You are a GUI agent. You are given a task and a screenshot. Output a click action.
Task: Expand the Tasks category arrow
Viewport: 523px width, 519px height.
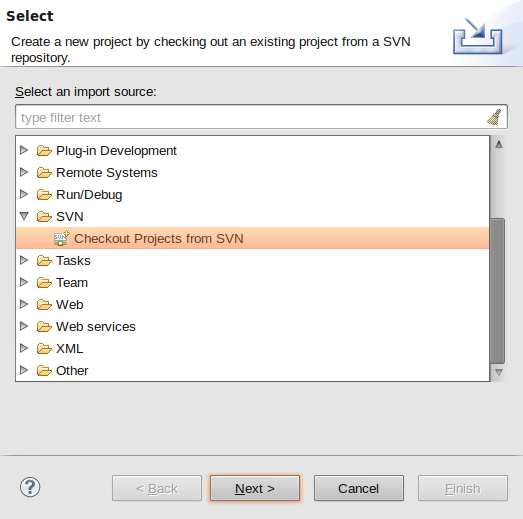coord(24,260)
